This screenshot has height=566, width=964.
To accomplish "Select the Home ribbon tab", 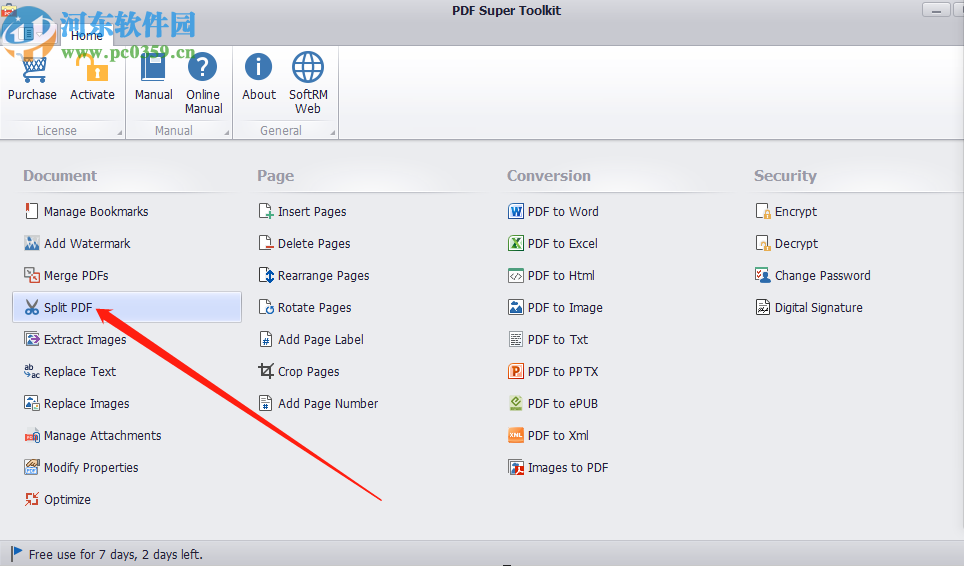I will [x=87, y=36].
